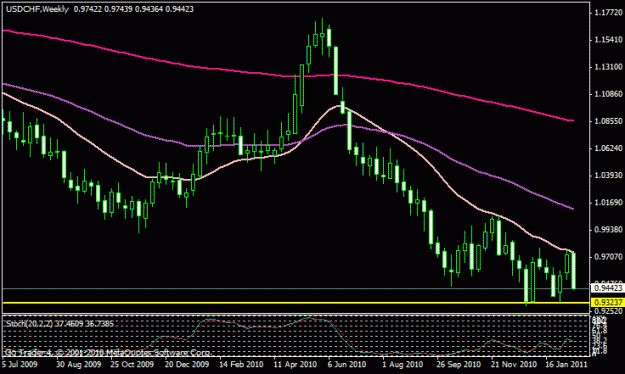Click the 1.15410 price axis label
Screen dimensions: 625x374
pyautogui.click(x=608, y=40)
